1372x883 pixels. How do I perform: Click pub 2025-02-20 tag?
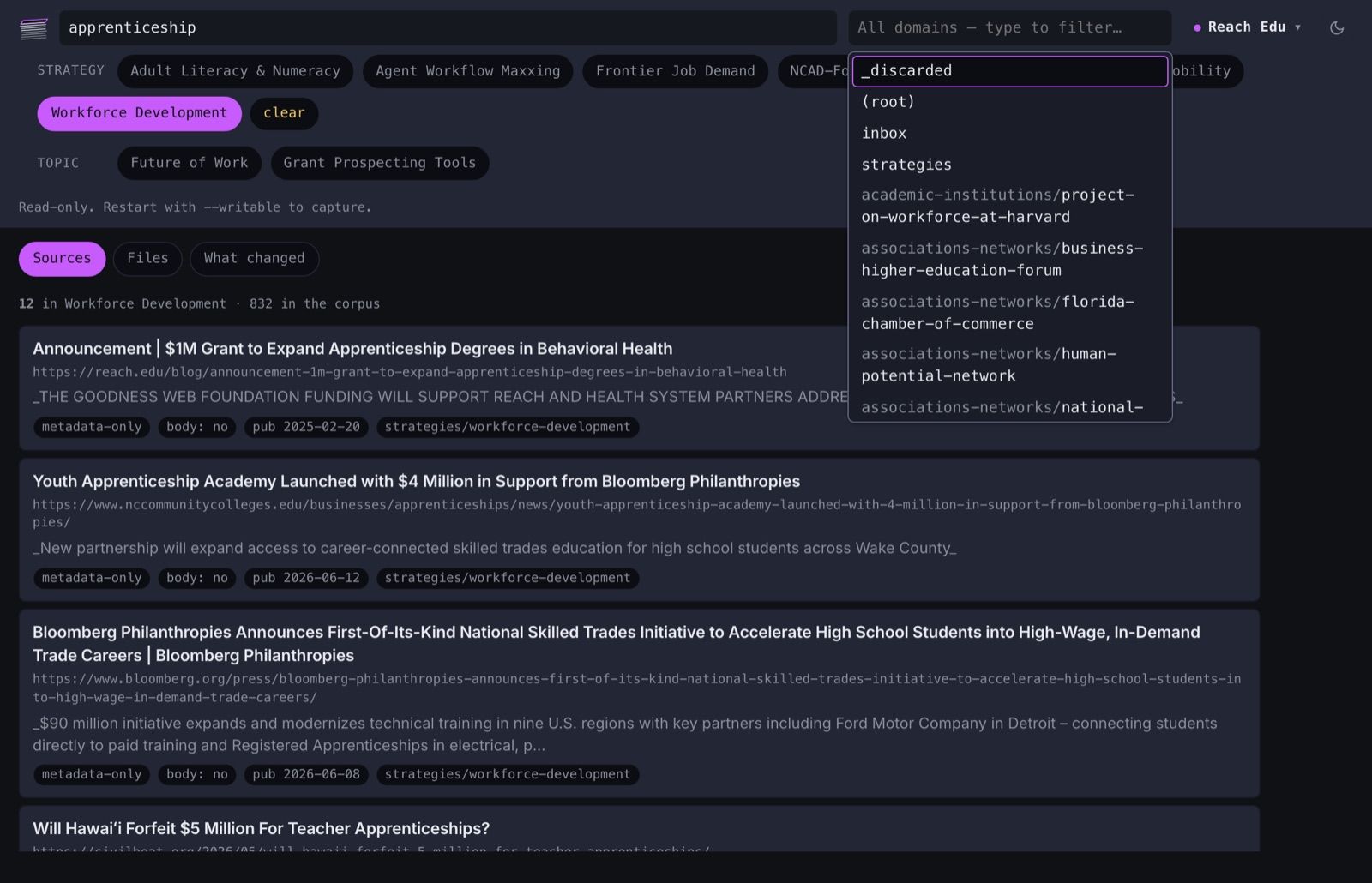click(306, 427)
